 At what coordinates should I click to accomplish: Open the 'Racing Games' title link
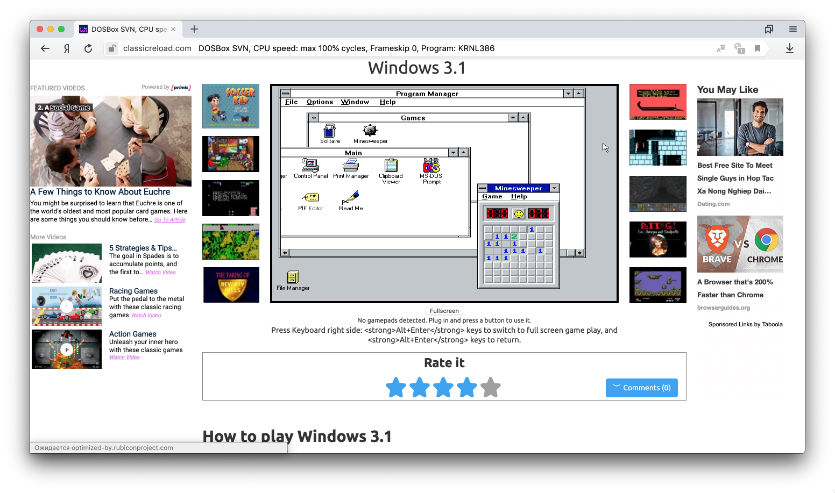[133, 291]
